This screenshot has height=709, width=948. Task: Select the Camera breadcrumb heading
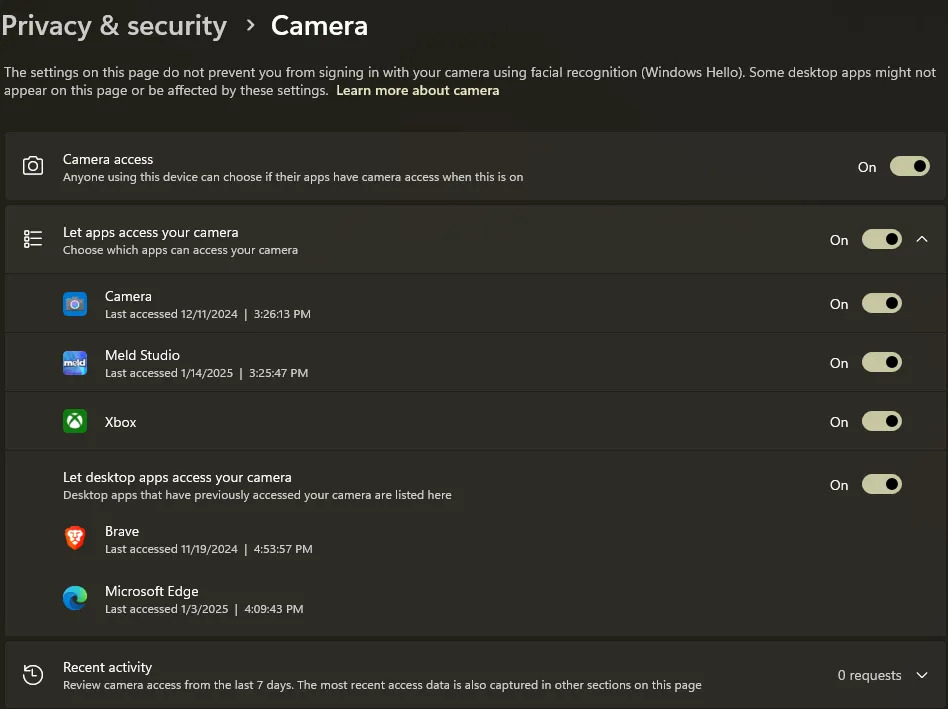(x=319, y=25)
